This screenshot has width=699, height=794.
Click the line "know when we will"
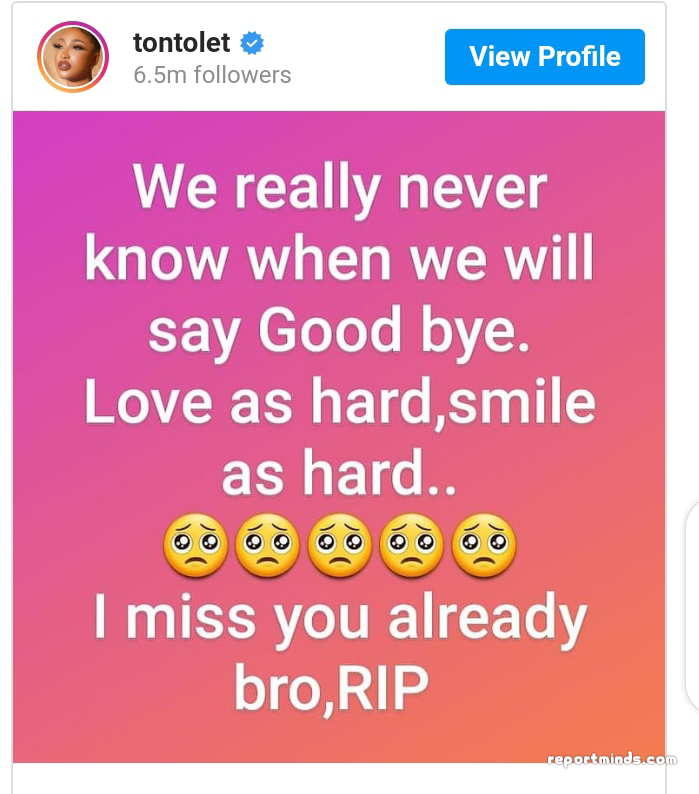[x=339, y=259]
